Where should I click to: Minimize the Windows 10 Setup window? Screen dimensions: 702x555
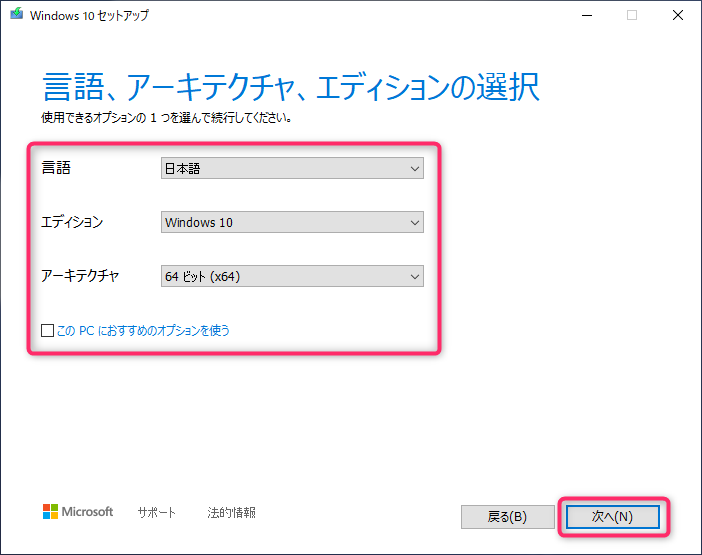pos(587,15)
